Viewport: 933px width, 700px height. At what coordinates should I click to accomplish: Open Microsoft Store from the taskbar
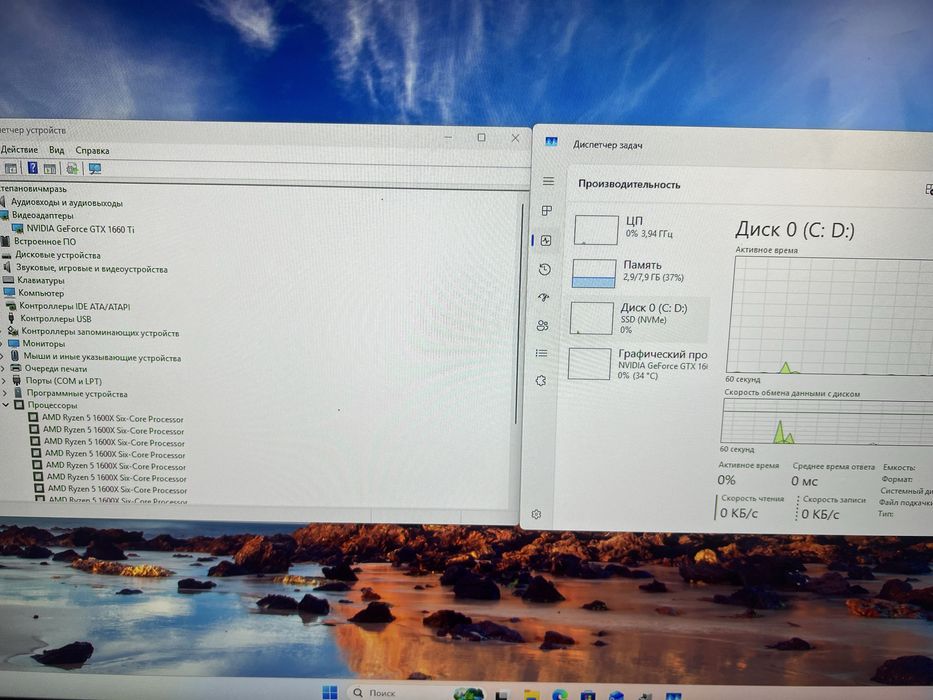pos(588,695)
